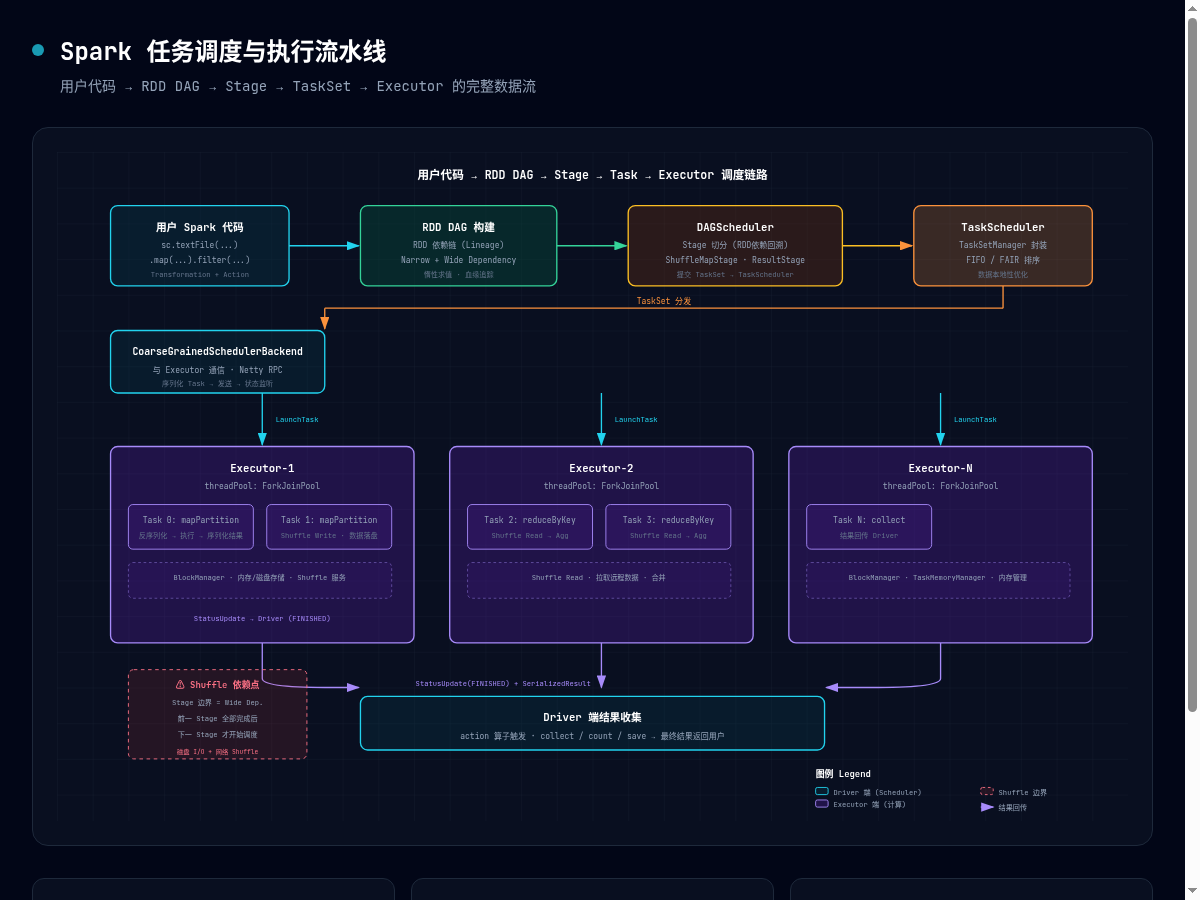Image resolution: width=1200 pixels, height=900 pixels.
Task: Select the Driver 端 (Scheduler) legend swatch
Action: coord(822,792)
